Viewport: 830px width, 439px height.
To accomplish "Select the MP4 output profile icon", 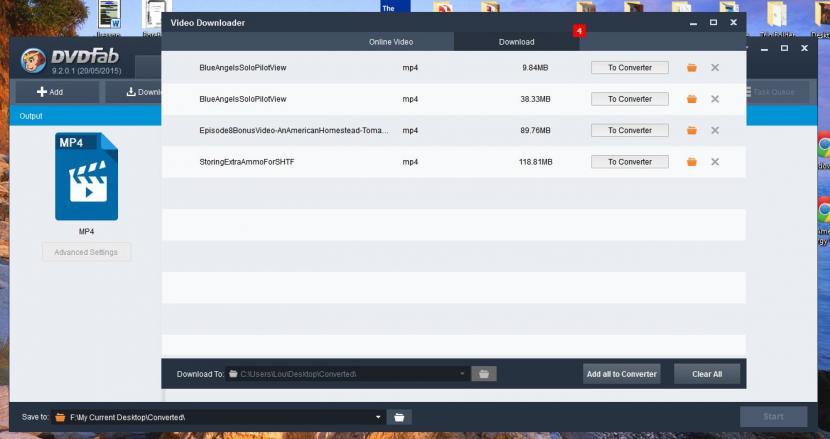I will pyautogui.click(x=86, y=176).
